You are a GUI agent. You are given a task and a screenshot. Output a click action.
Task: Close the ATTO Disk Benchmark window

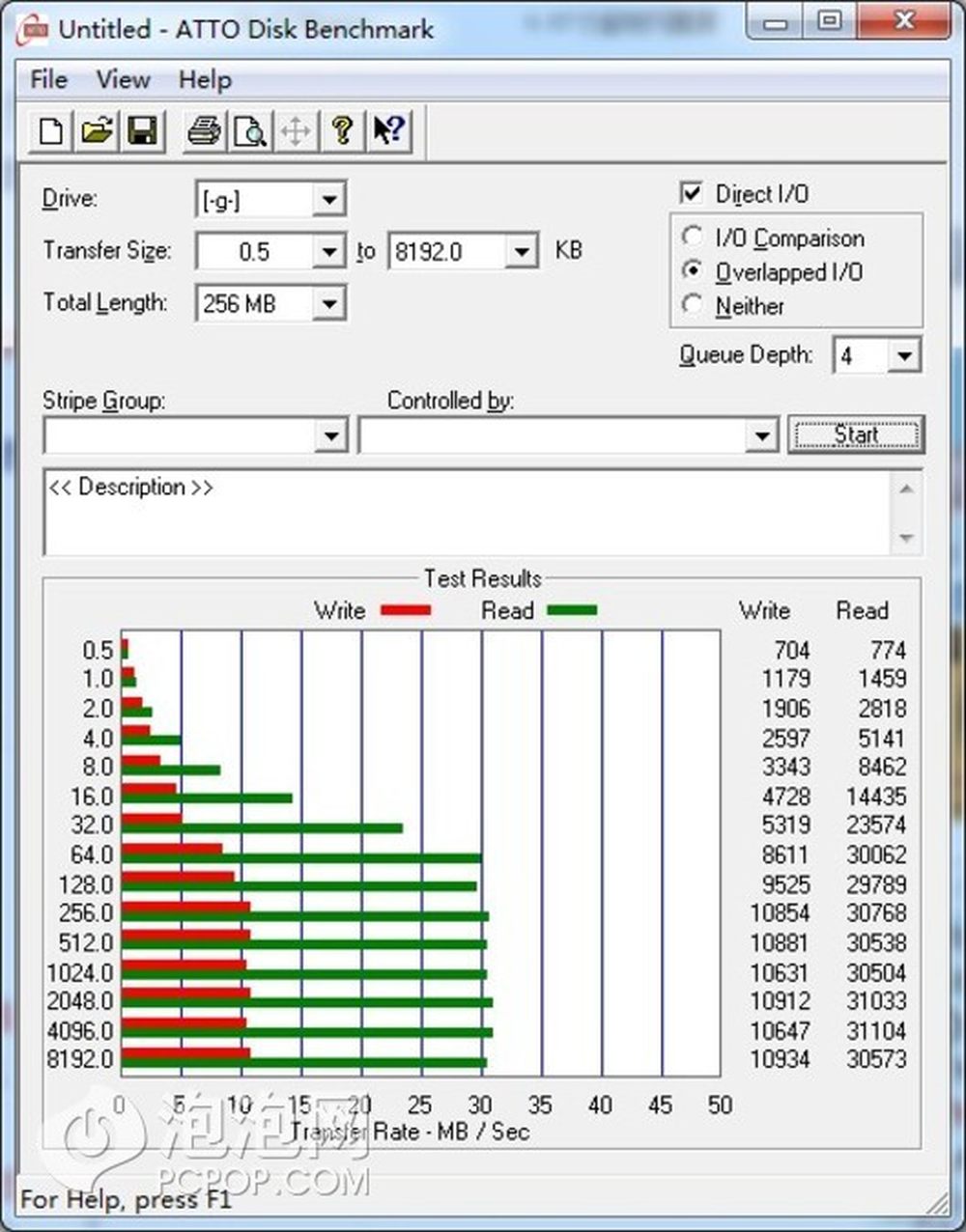(904, 22)
